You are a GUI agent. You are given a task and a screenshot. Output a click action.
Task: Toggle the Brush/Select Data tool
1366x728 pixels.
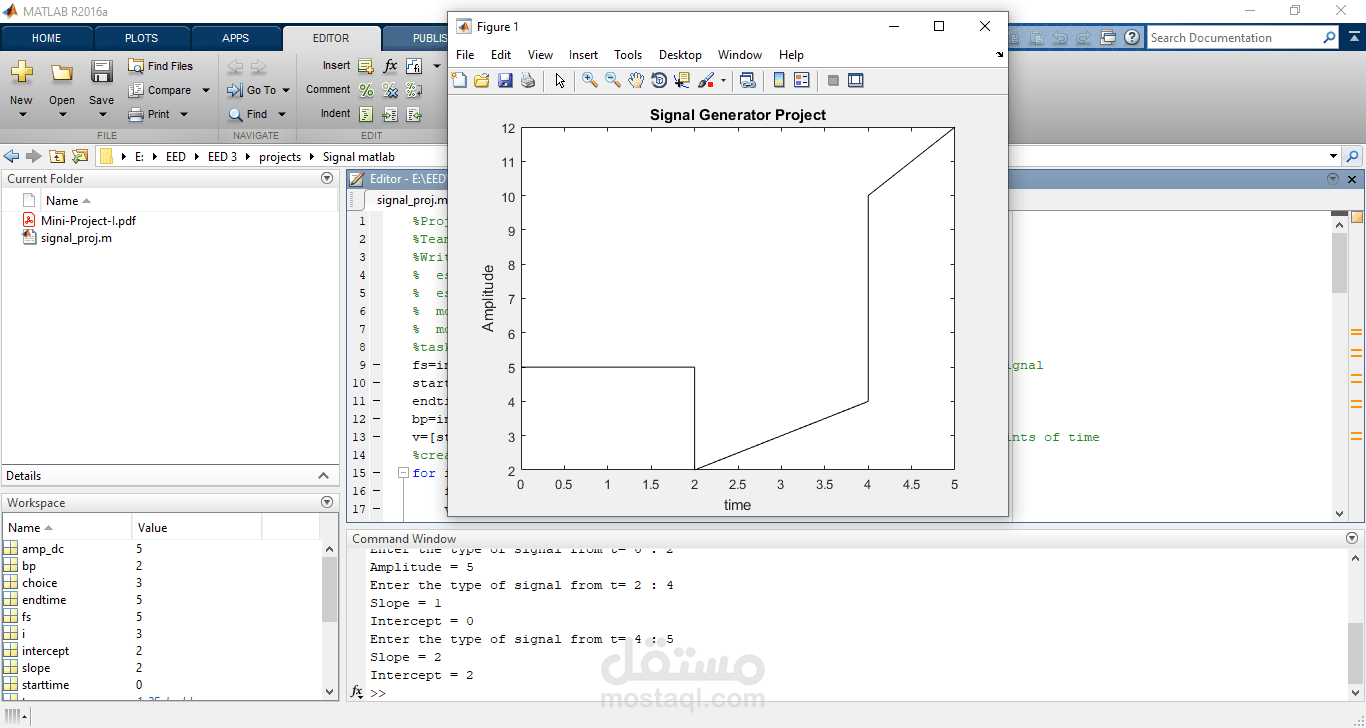[704, 80]
